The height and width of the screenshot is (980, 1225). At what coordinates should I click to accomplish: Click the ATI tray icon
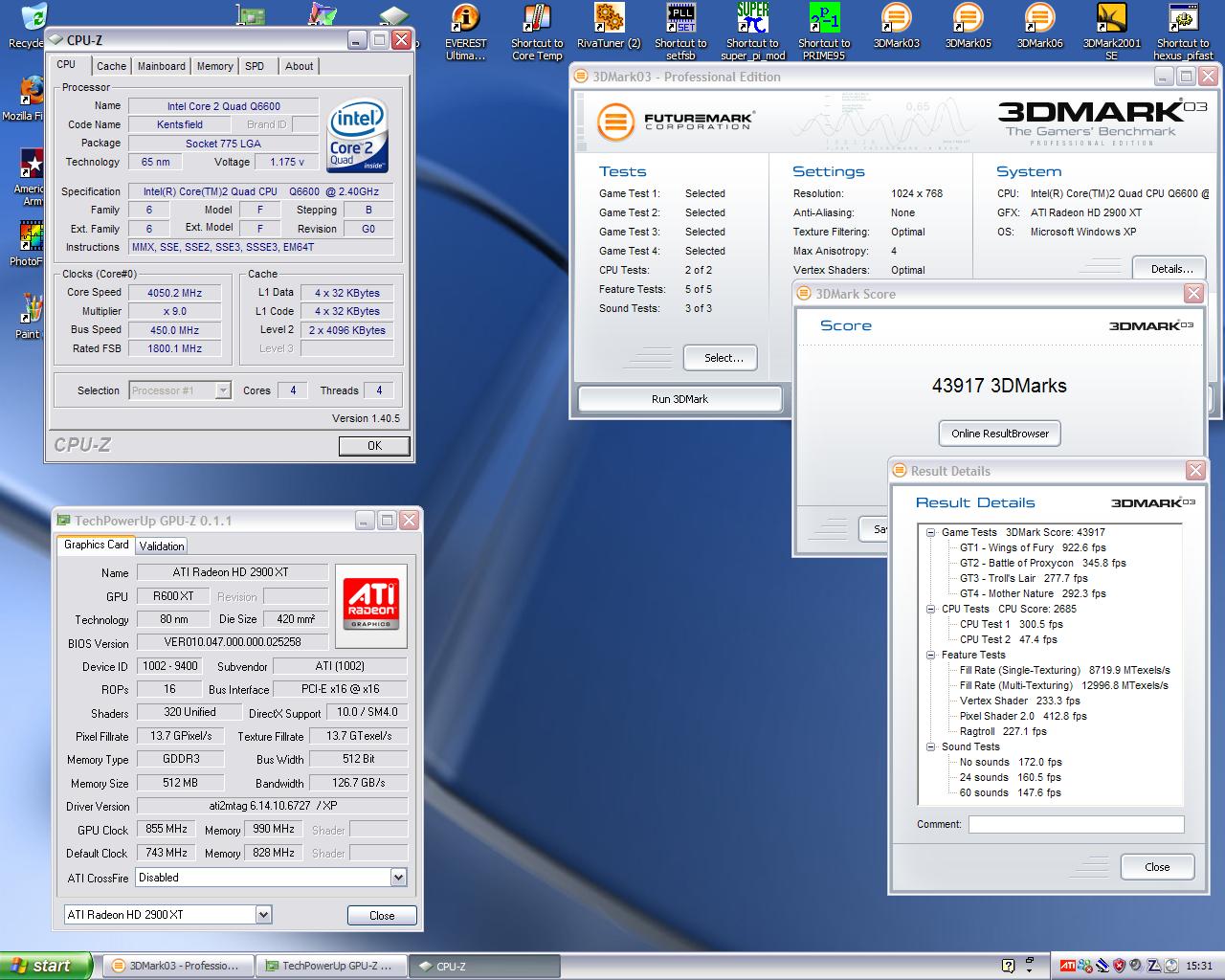[1067, 966]
